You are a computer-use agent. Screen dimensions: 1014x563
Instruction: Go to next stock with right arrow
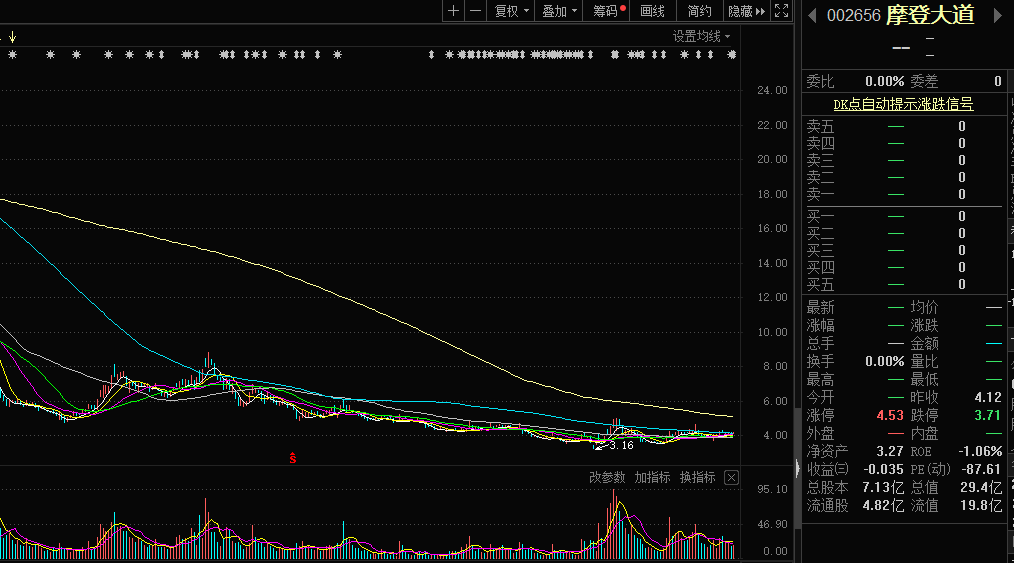click(x=996, y=15)
